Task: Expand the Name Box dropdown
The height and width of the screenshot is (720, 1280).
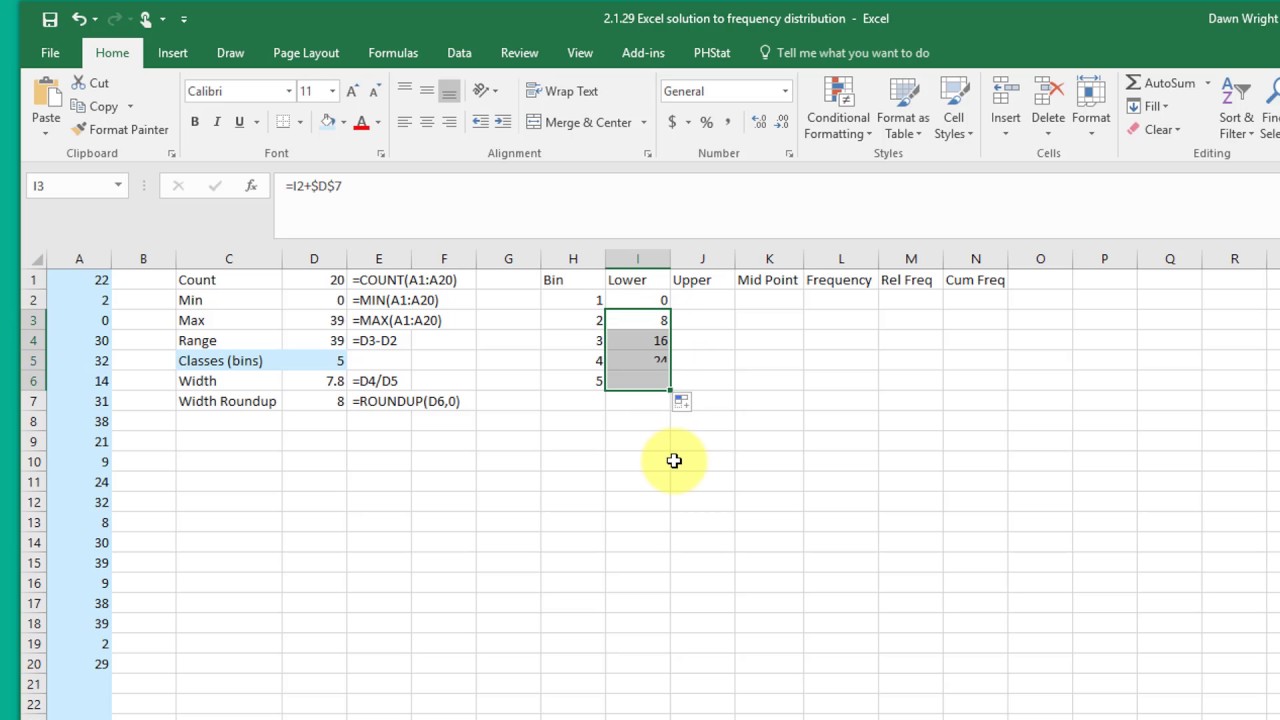Action: pyautogui.click(x=118, y=186)
